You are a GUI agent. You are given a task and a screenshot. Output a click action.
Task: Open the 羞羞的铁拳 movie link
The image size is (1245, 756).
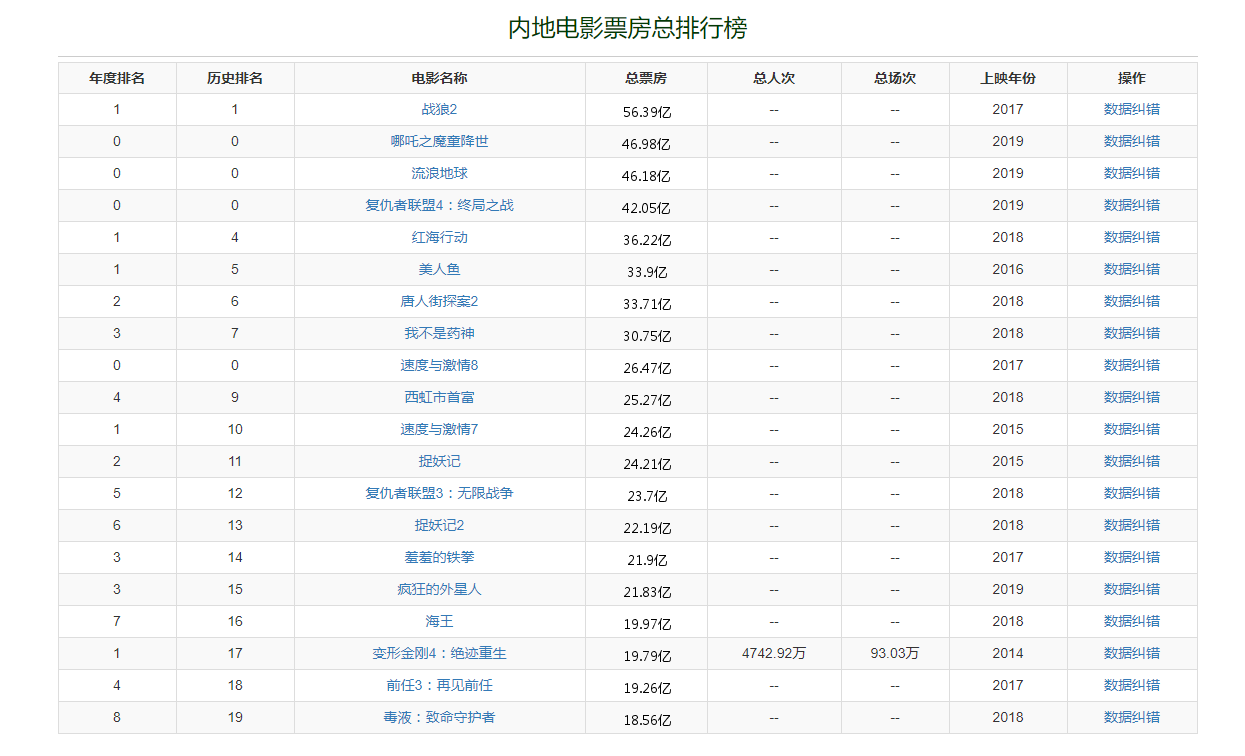tap(439, 558)
